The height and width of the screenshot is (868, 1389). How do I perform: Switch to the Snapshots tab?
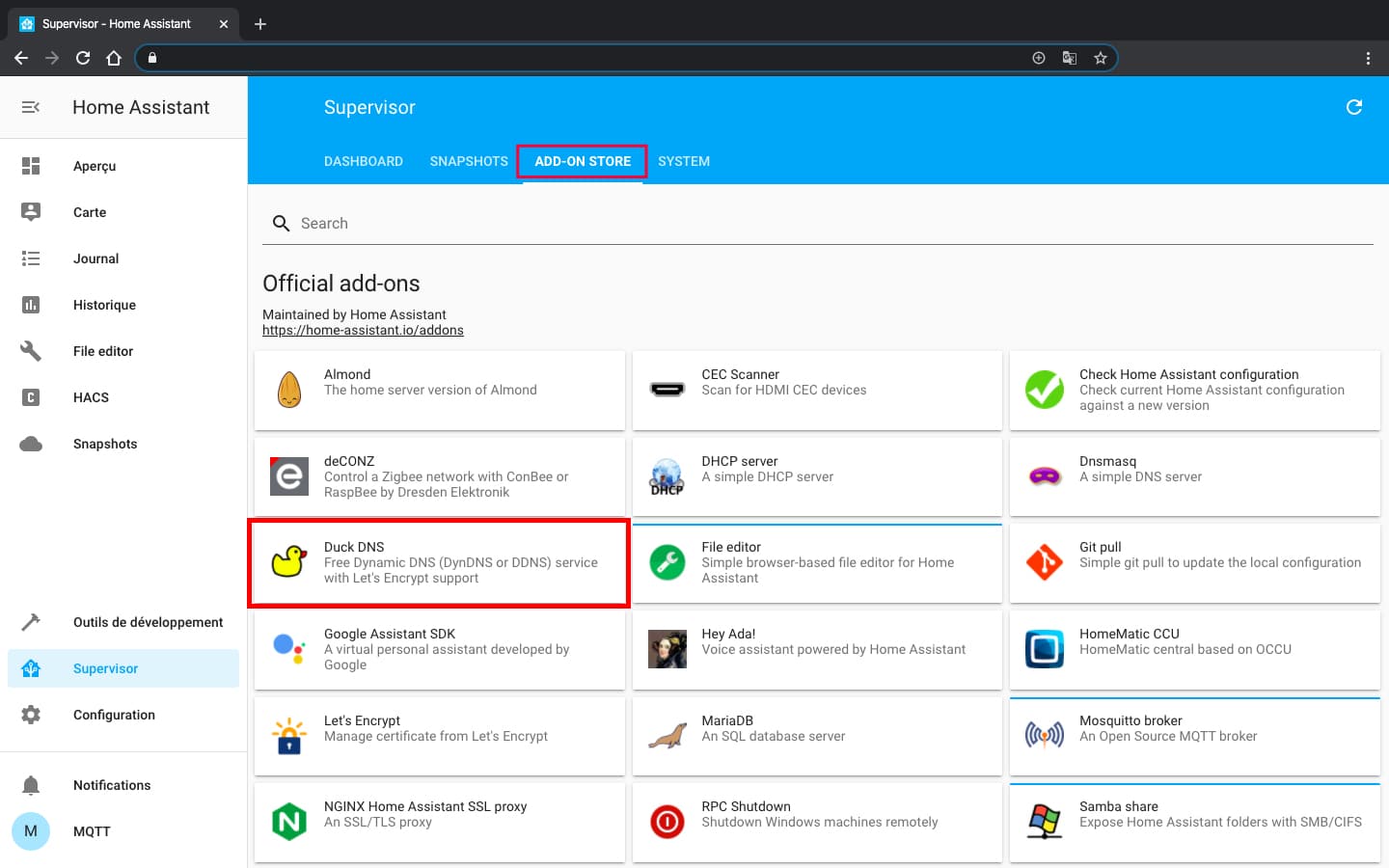coord(469,161)
